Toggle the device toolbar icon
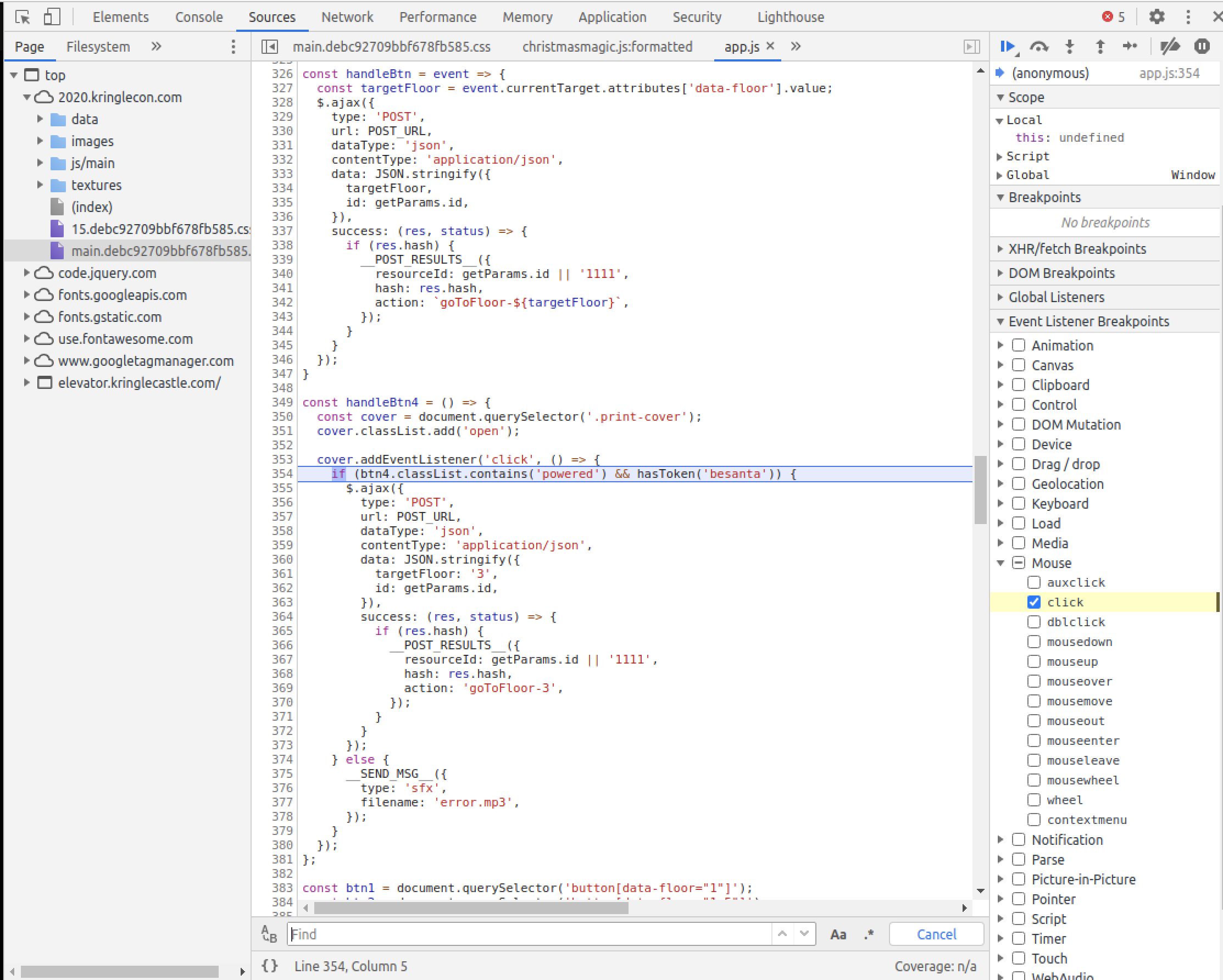1223x980 pixels. pos(52,17)
